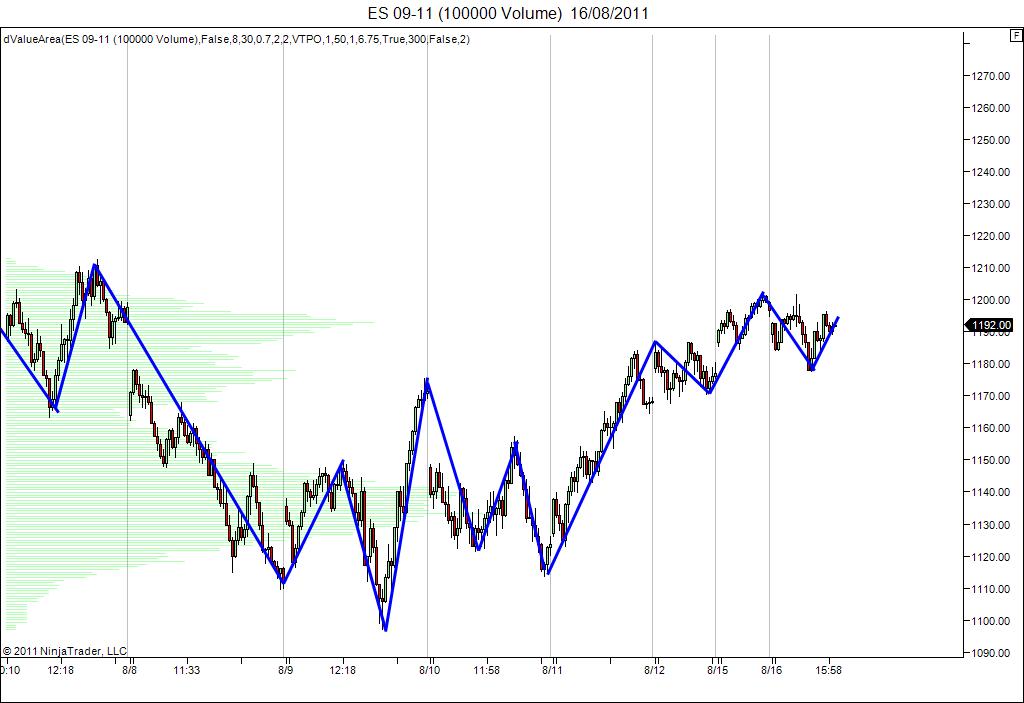Click the 1220.00 price axis label
Image resolution: width=1024 pixels, height=703 pixels.
pyautogui.click(x=990, y=236)
